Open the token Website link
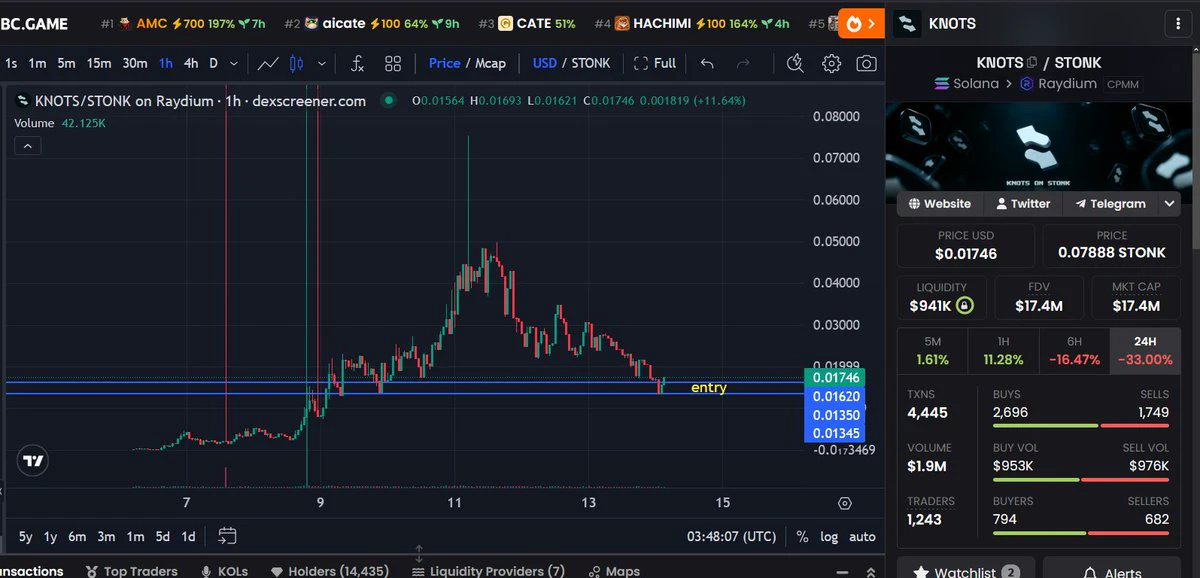 [x=940, y=203]
